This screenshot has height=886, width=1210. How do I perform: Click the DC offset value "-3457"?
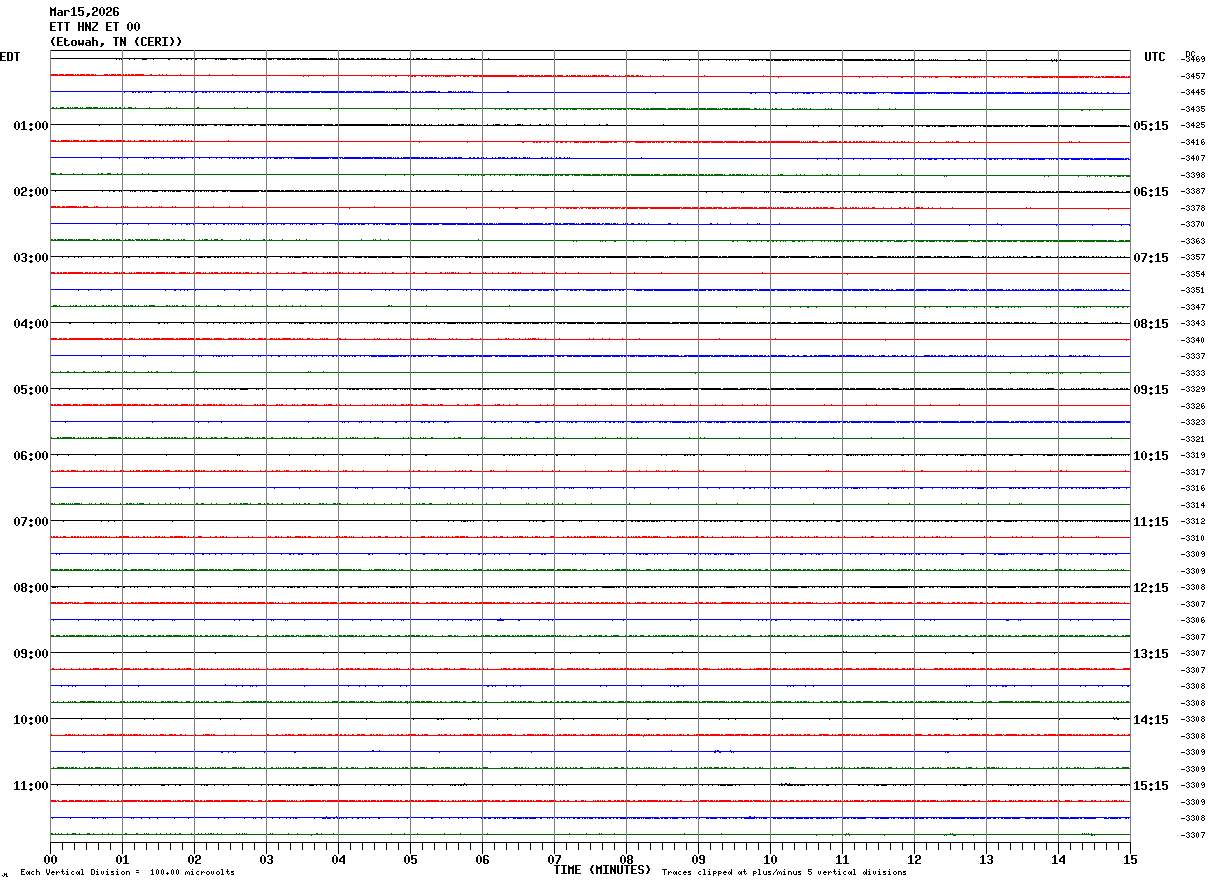pyautogui.click(x=1192, y=76)
